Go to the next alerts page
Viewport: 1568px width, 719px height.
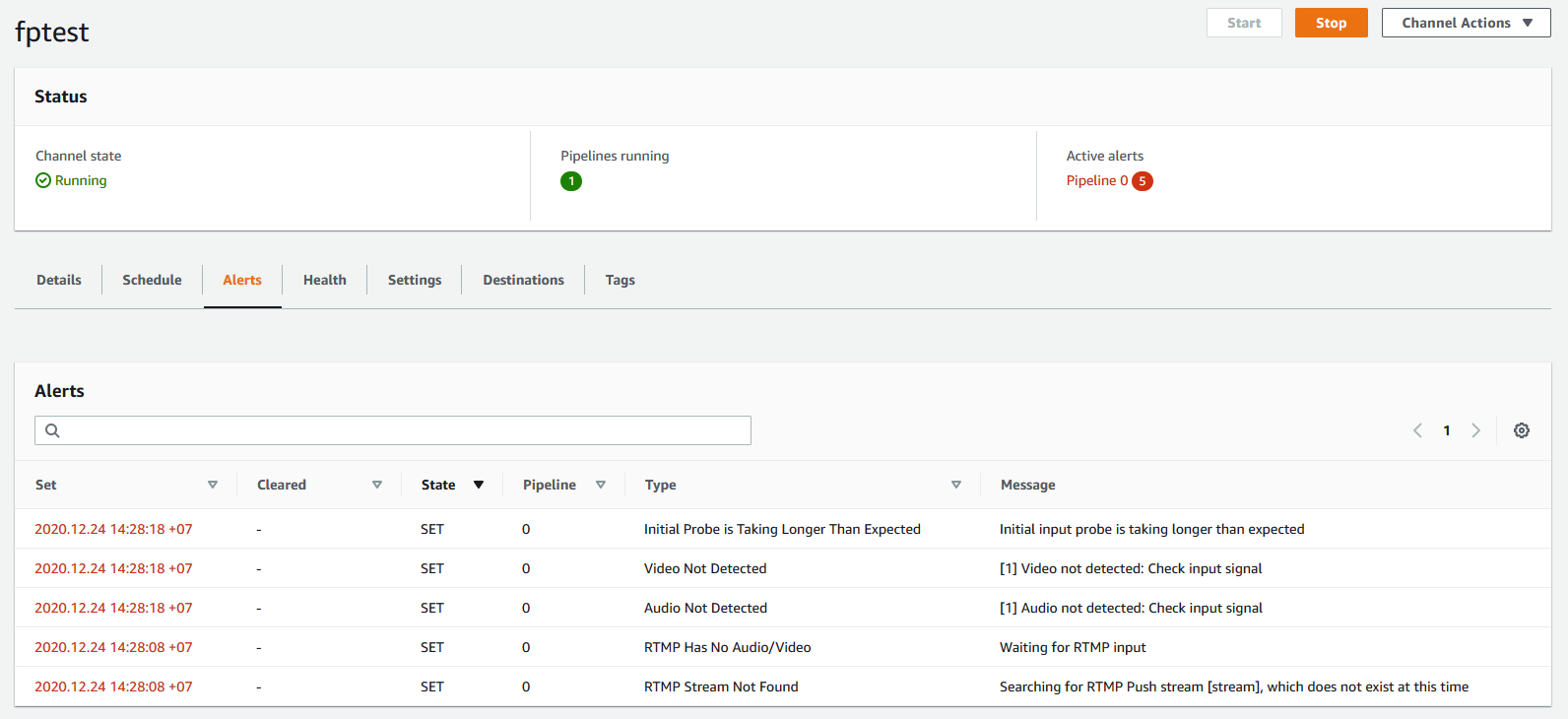click(1475, 430)
